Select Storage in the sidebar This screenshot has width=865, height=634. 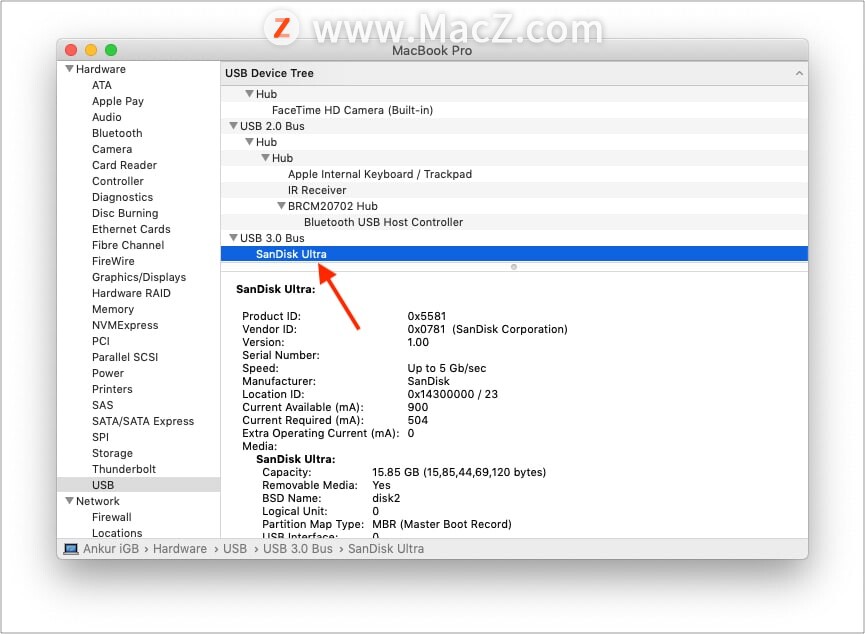click(113, 453)
